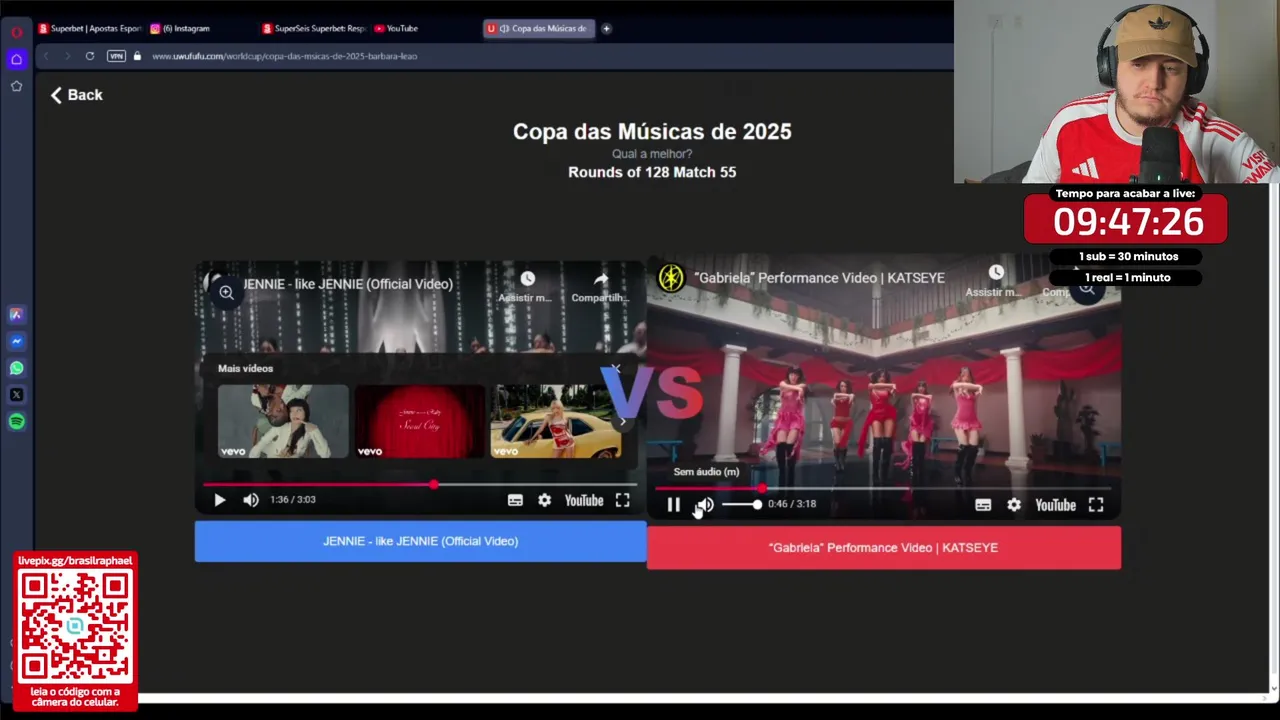The width and height of the screenshot is (1280, 720).
Task: Enter fullscreen on the Gabriela video
Action: pos(1096,505)
